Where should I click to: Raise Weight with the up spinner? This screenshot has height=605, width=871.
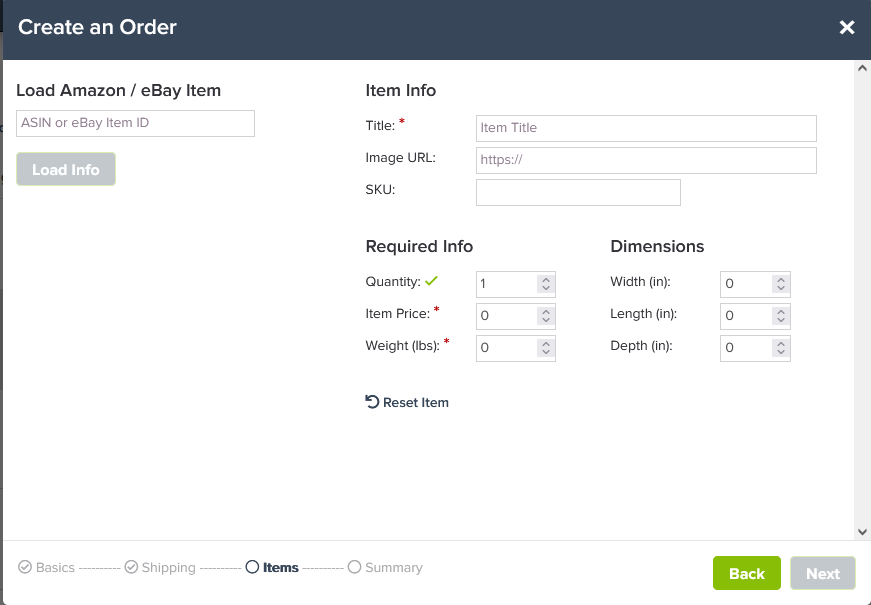(x=546, y=344)
